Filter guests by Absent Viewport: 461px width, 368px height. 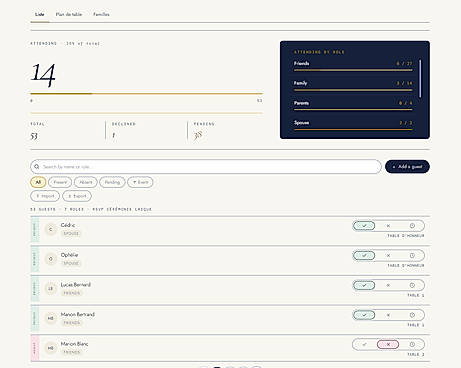coord(86,182)
